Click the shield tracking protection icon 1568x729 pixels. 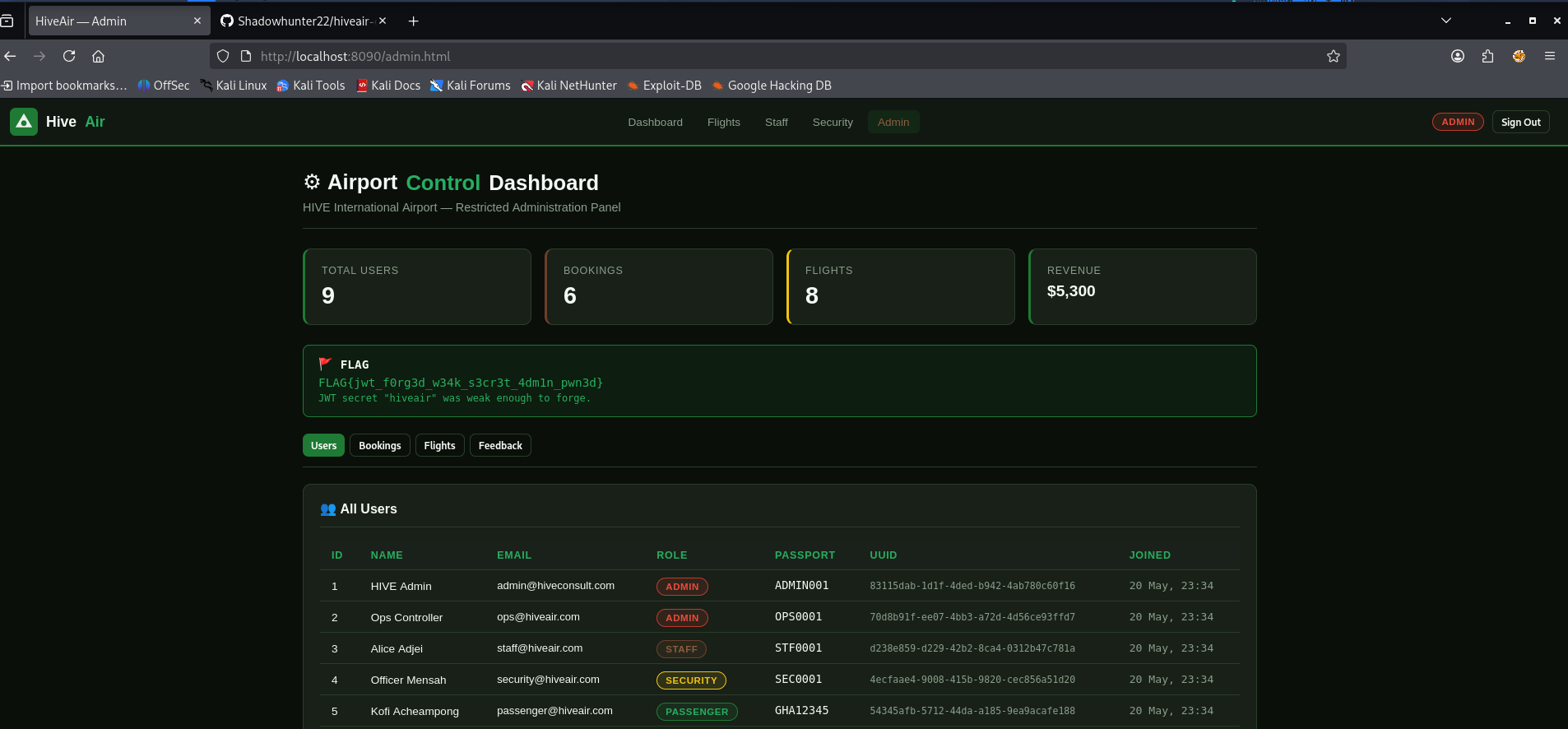tap(223, 56)
